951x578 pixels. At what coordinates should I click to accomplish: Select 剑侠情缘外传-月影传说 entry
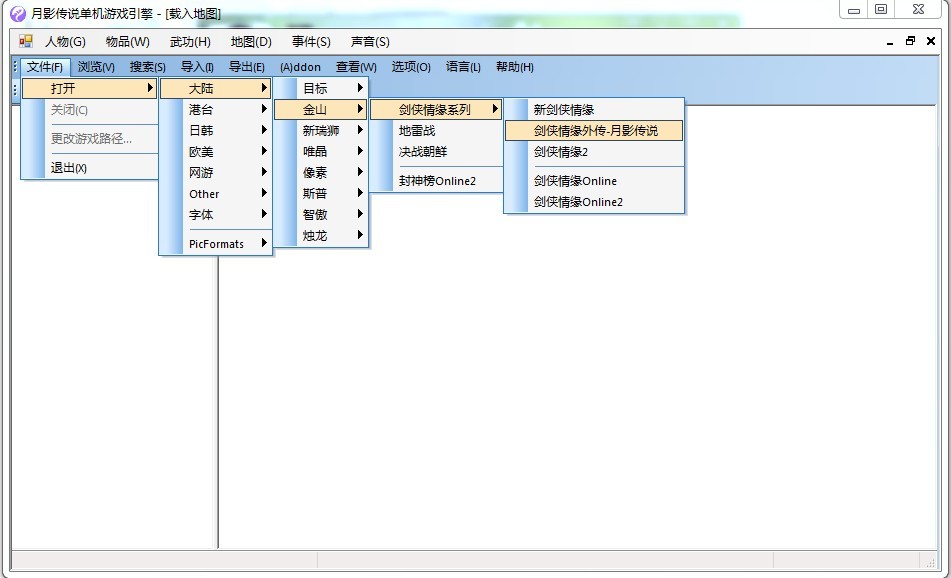tap(594, 130)
